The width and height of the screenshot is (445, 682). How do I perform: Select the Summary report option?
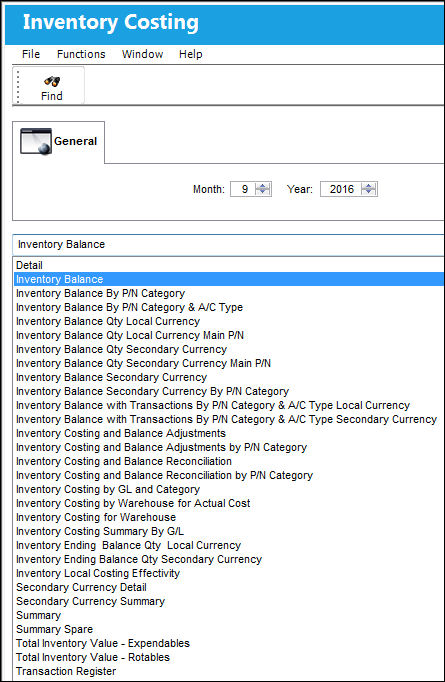click(229, 615)
